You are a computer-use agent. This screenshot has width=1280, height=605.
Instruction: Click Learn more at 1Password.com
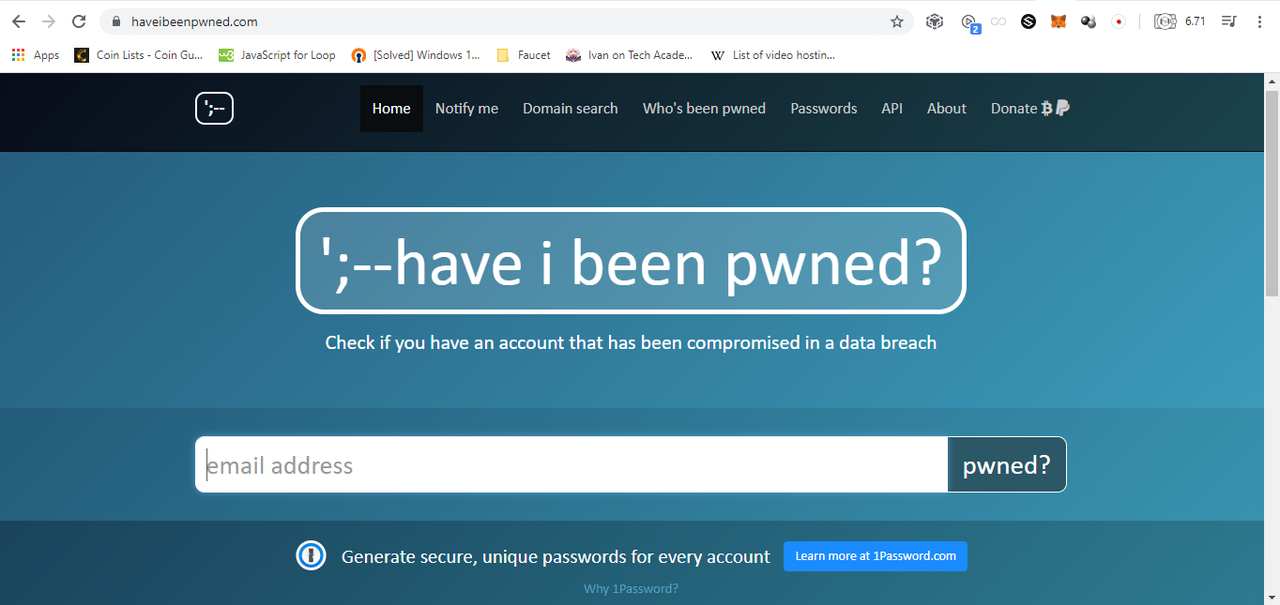pos(875,556)
